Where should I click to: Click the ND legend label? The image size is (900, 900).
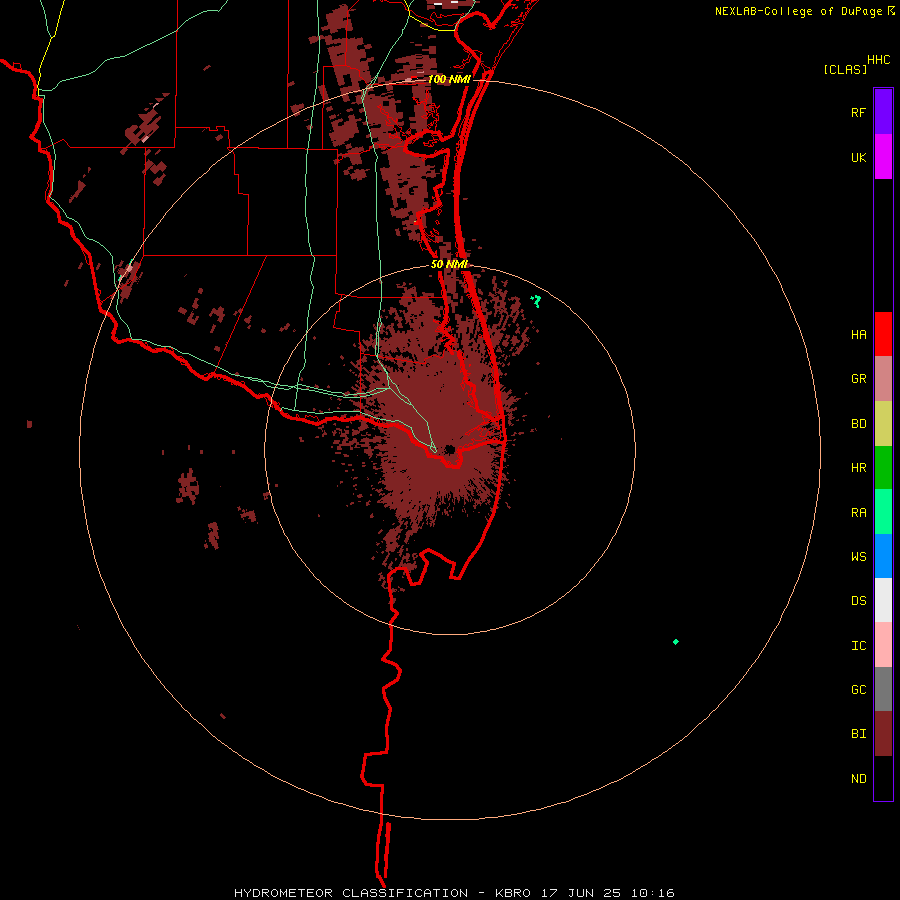pos(858,779)
